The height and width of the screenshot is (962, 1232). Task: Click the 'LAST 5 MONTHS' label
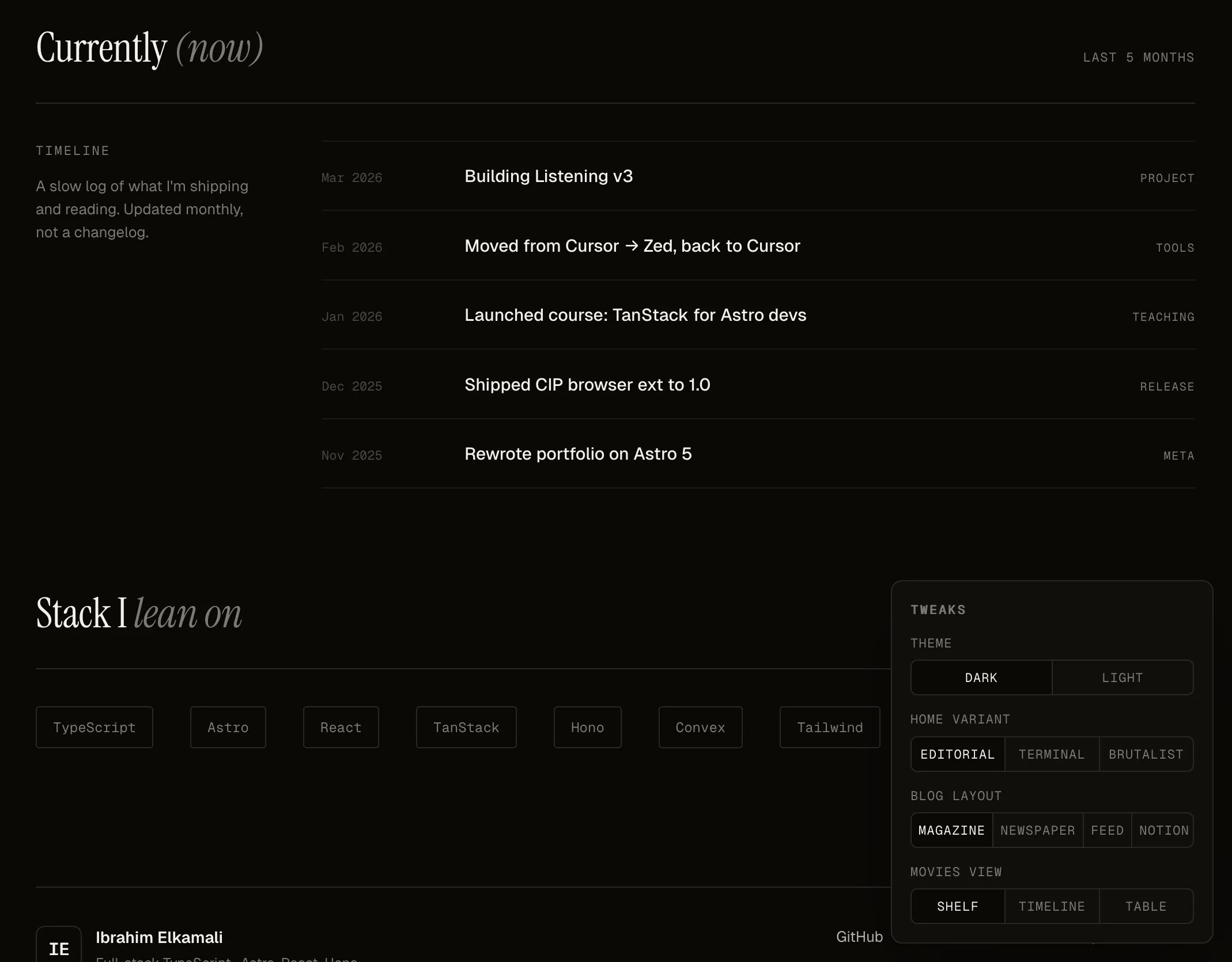[1138, 58]
